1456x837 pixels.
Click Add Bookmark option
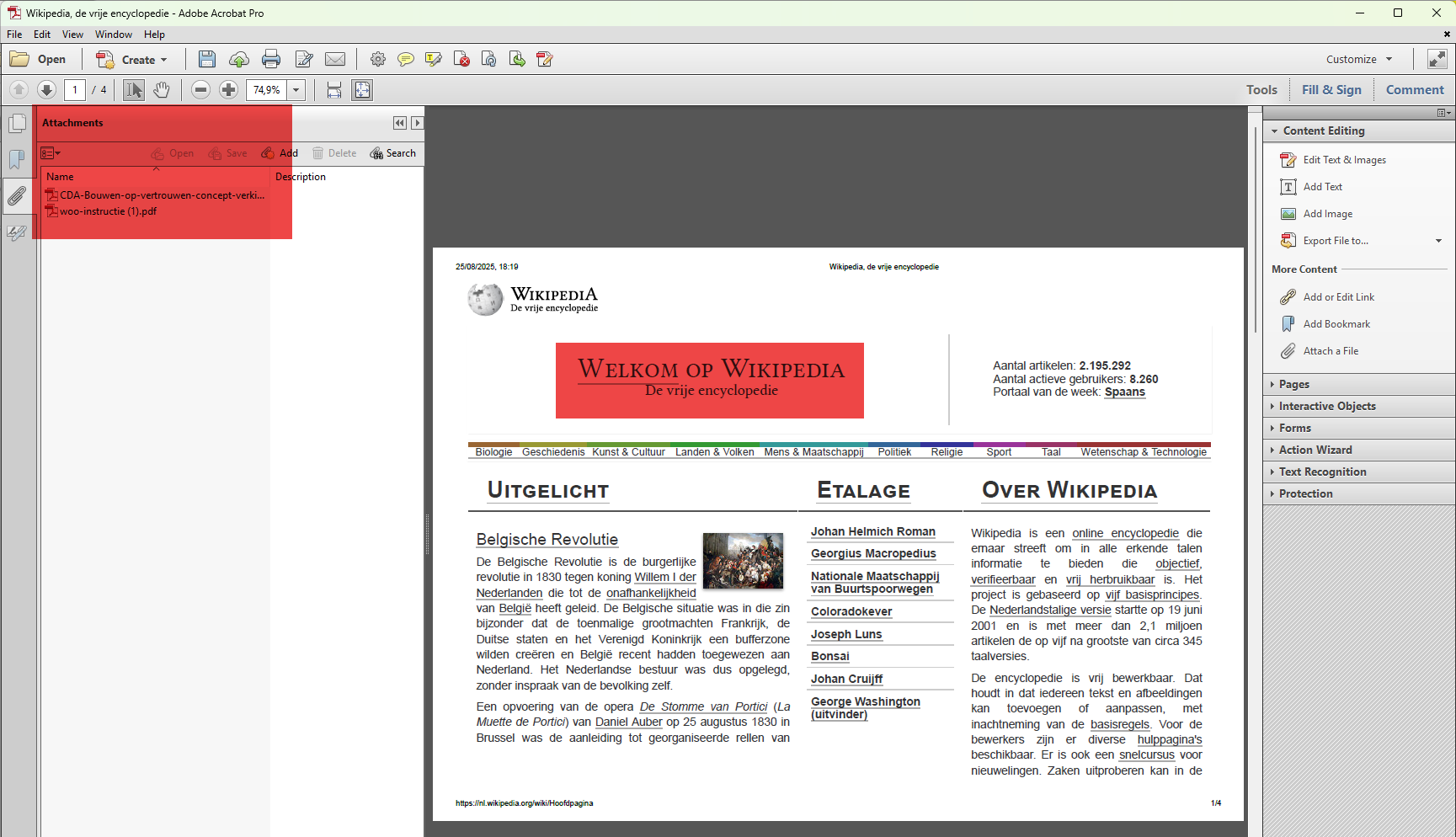point(1325,324)
